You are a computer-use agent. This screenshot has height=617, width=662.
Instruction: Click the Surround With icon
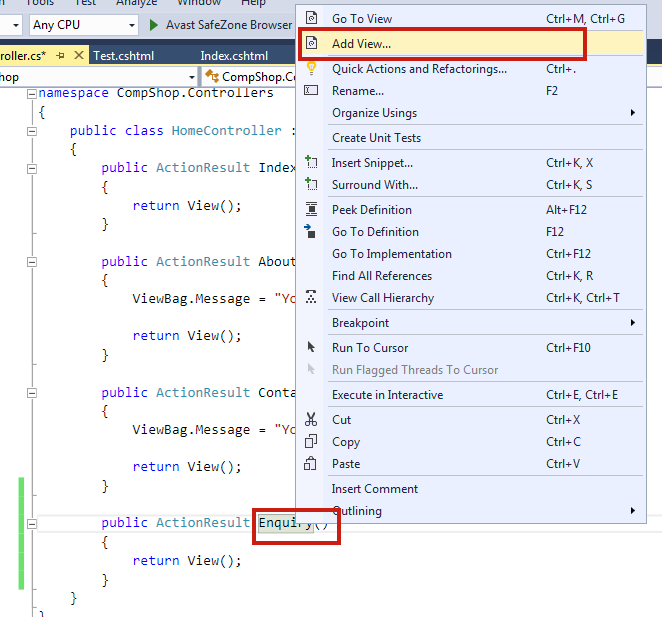[311, 184]
